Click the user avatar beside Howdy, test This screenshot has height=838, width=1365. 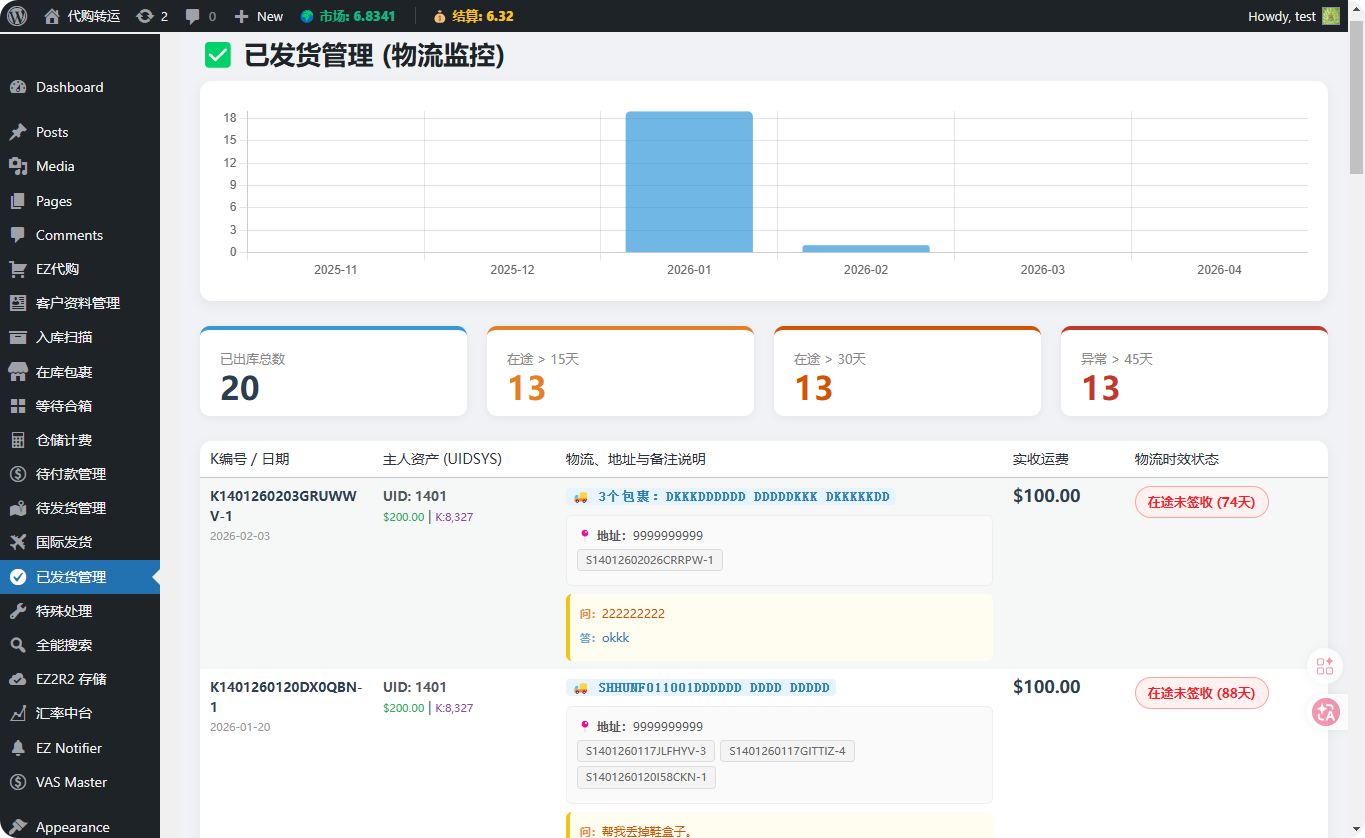1330,16
